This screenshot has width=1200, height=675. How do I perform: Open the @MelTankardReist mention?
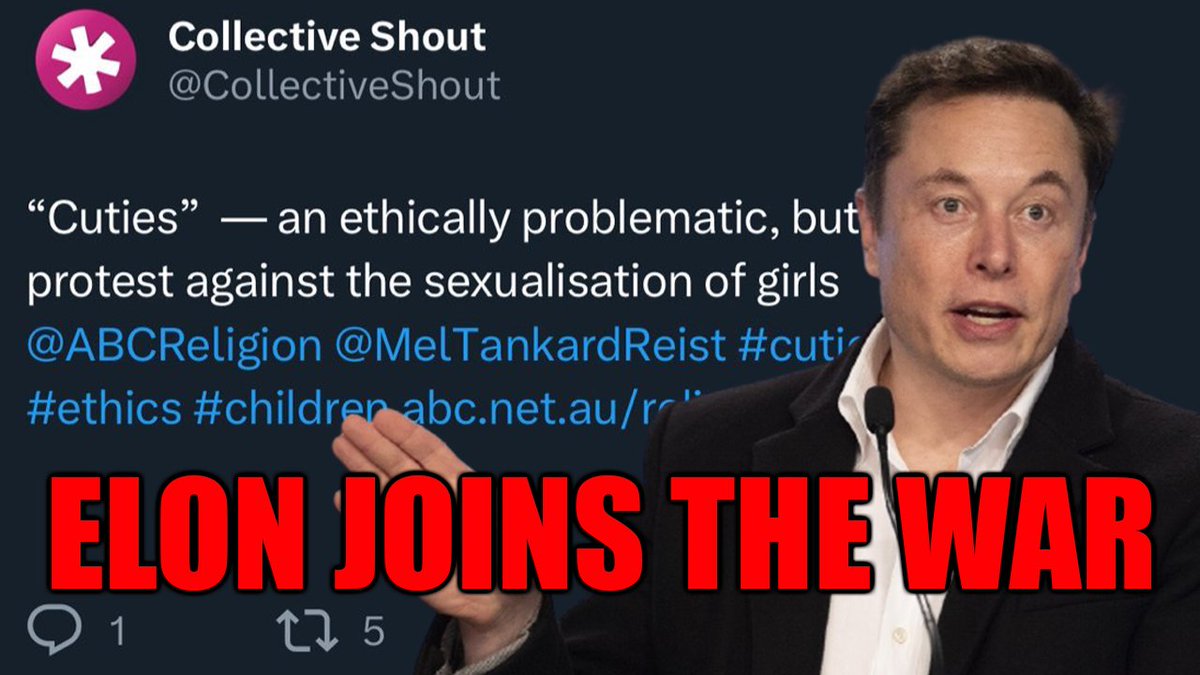click(531, 346)
